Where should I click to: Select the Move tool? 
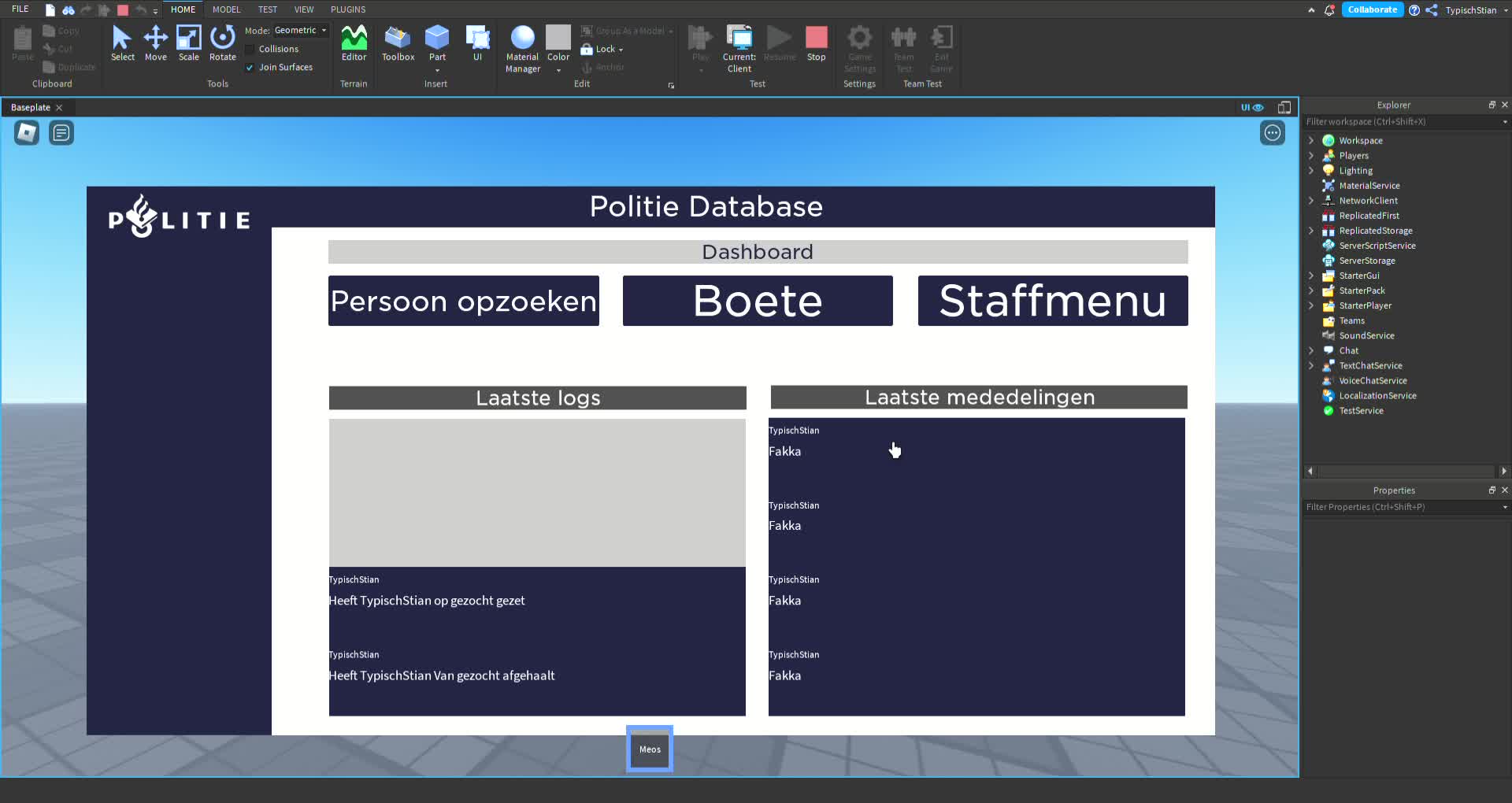coord(155,43)
